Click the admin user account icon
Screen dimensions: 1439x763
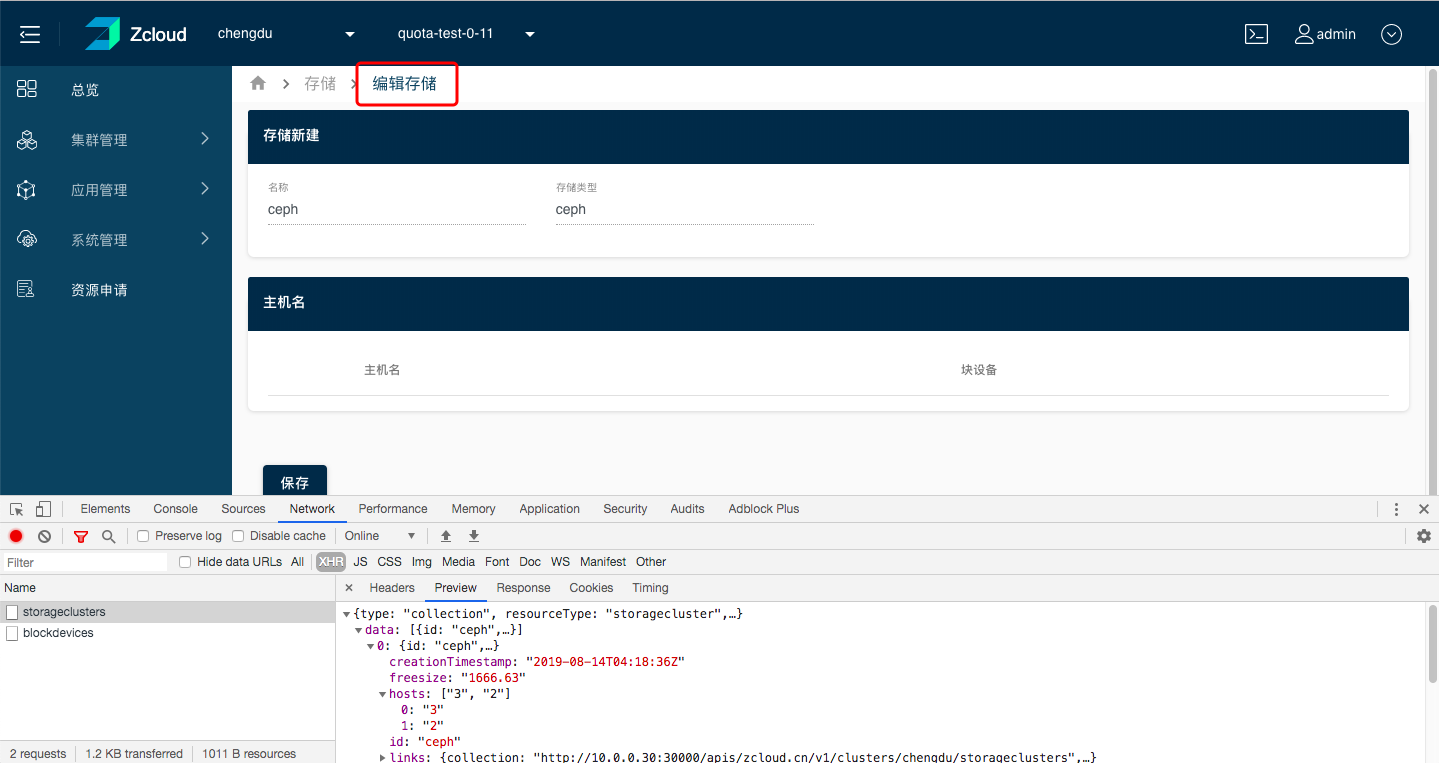click(x=1303, y=33)
